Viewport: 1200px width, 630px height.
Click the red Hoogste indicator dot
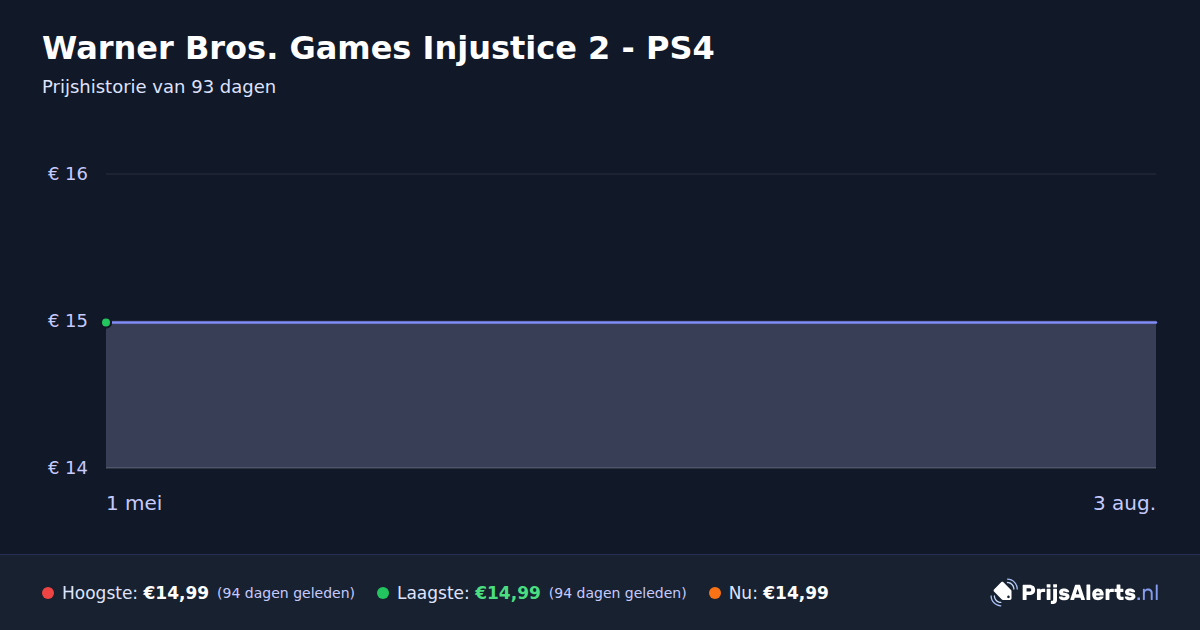coord(48,593)
